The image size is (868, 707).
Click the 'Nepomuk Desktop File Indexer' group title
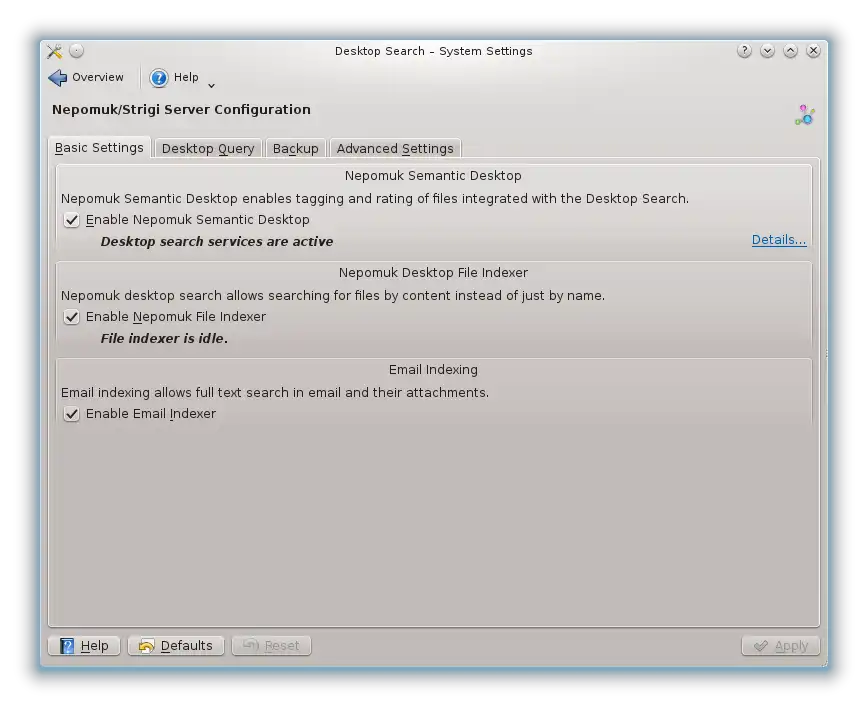click(x=433, y=272)
